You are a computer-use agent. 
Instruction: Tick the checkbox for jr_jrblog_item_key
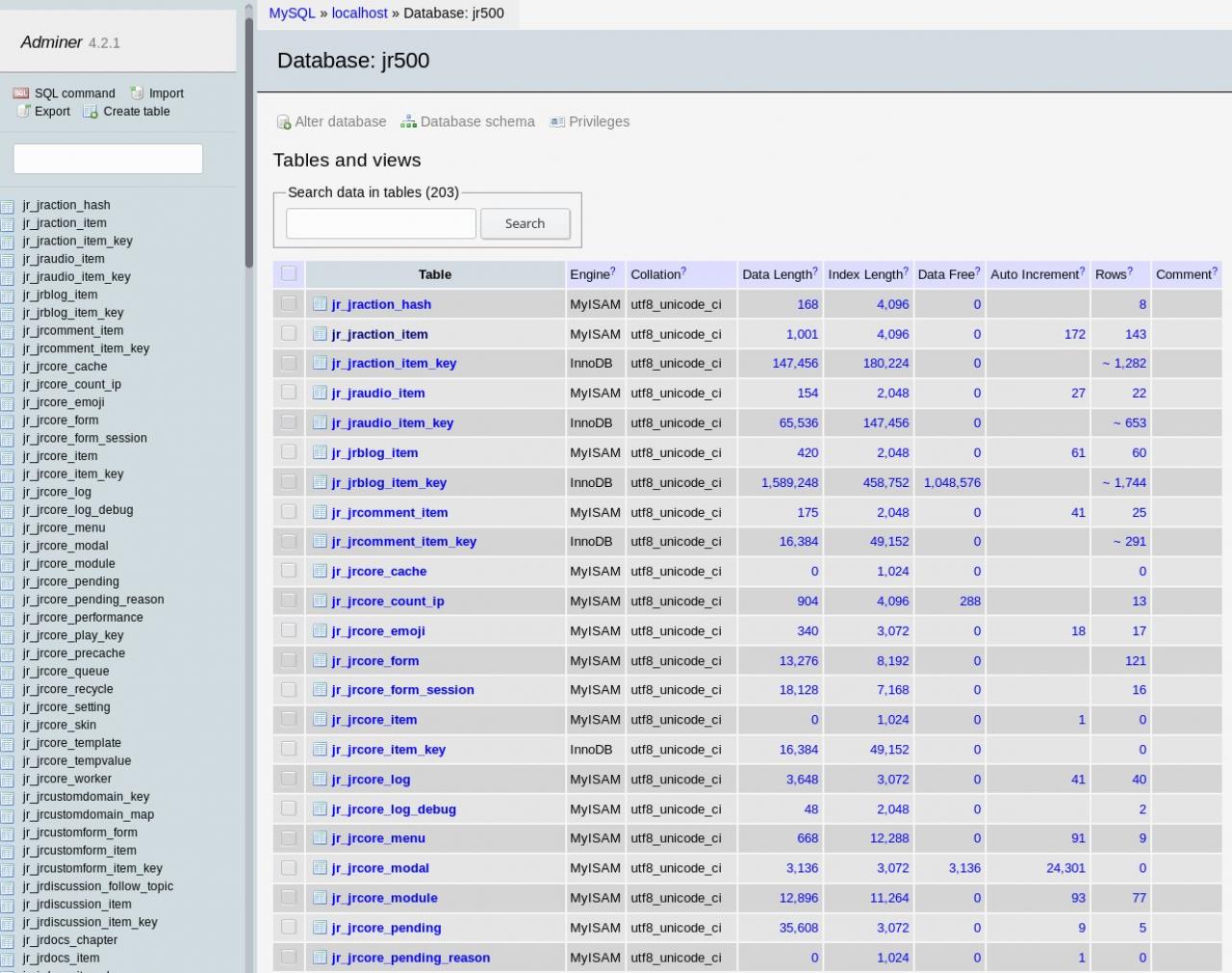(289, 482)
